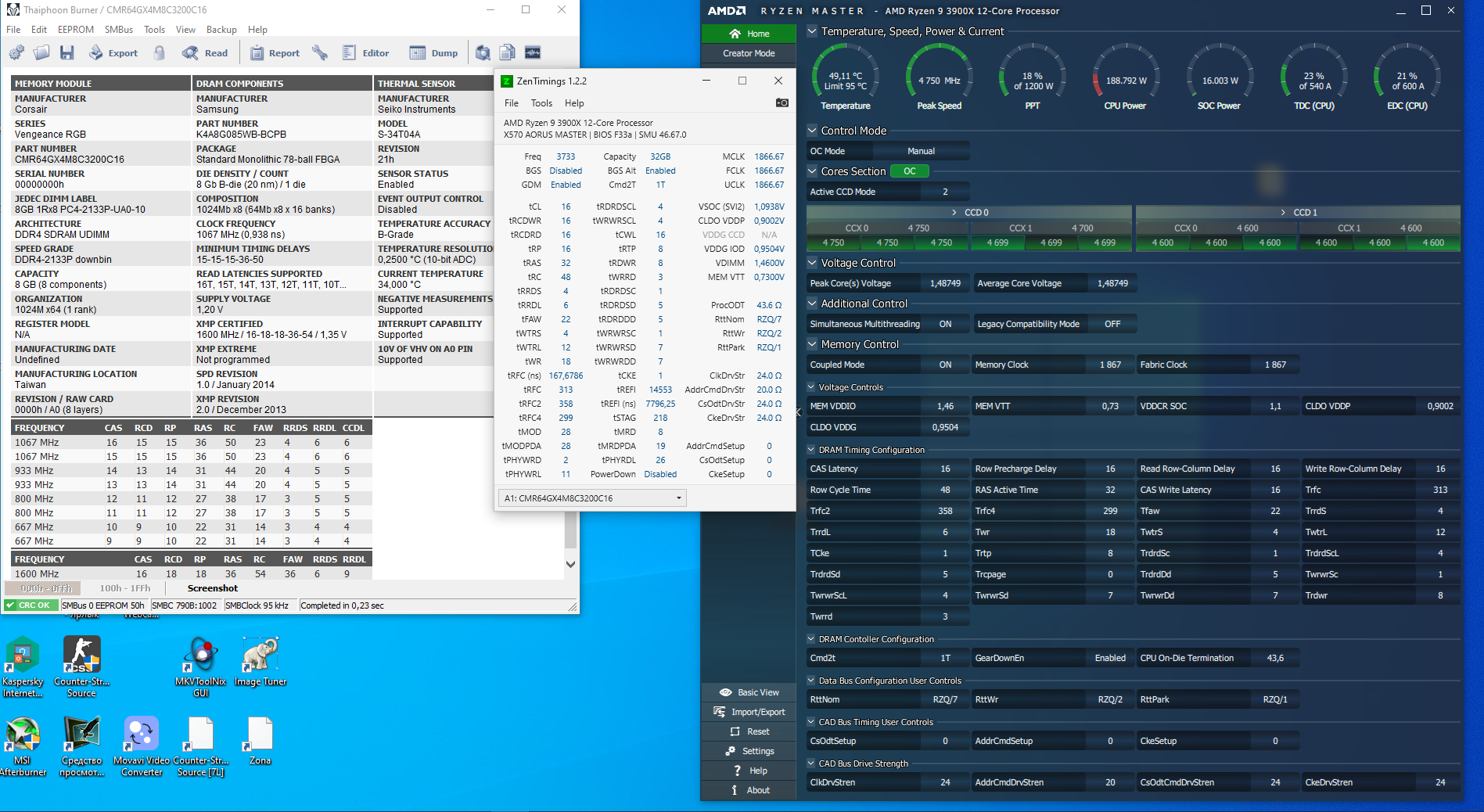Toggle Simultaneous Multithreading ON value
This screenshot has height=812, width=1484.
pos(945,324)
